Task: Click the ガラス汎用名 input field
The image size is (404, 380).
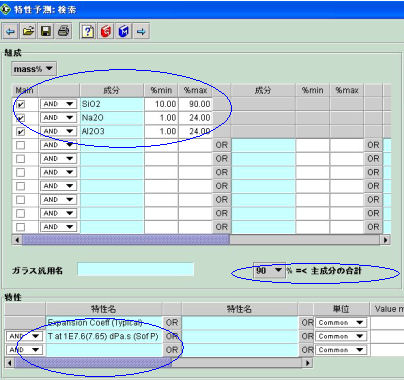Action: [135, 269]
